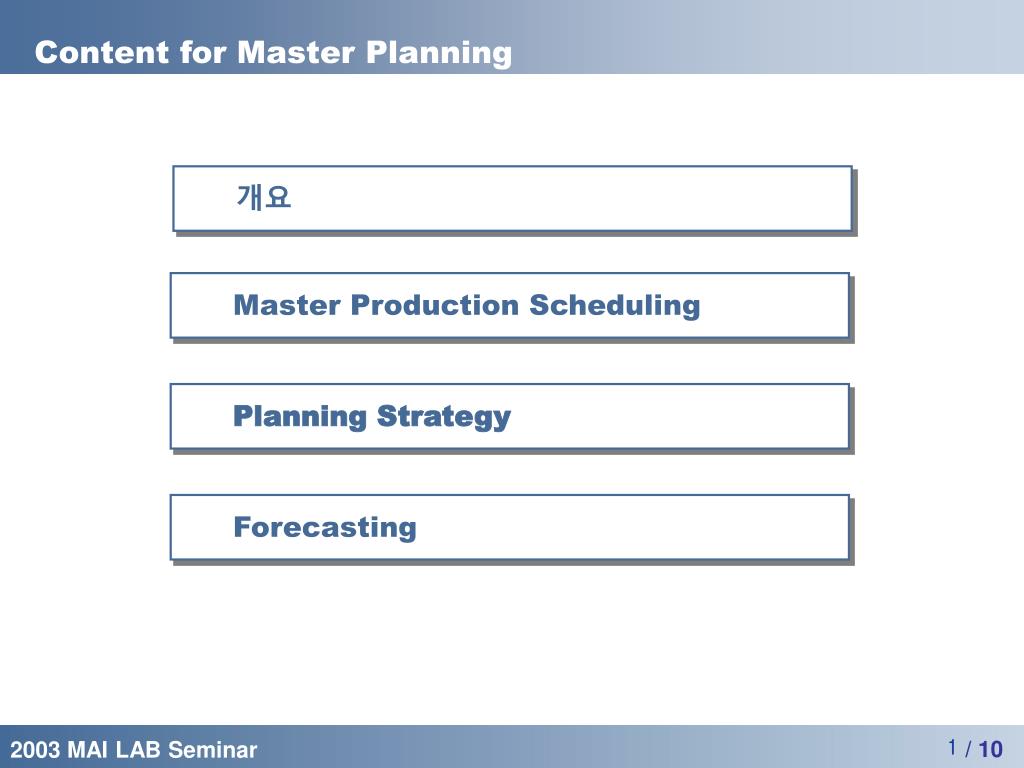This screenshot has width=1024, height=768.
Task: Open the Master Production Scheduling item
Action: 510,306
